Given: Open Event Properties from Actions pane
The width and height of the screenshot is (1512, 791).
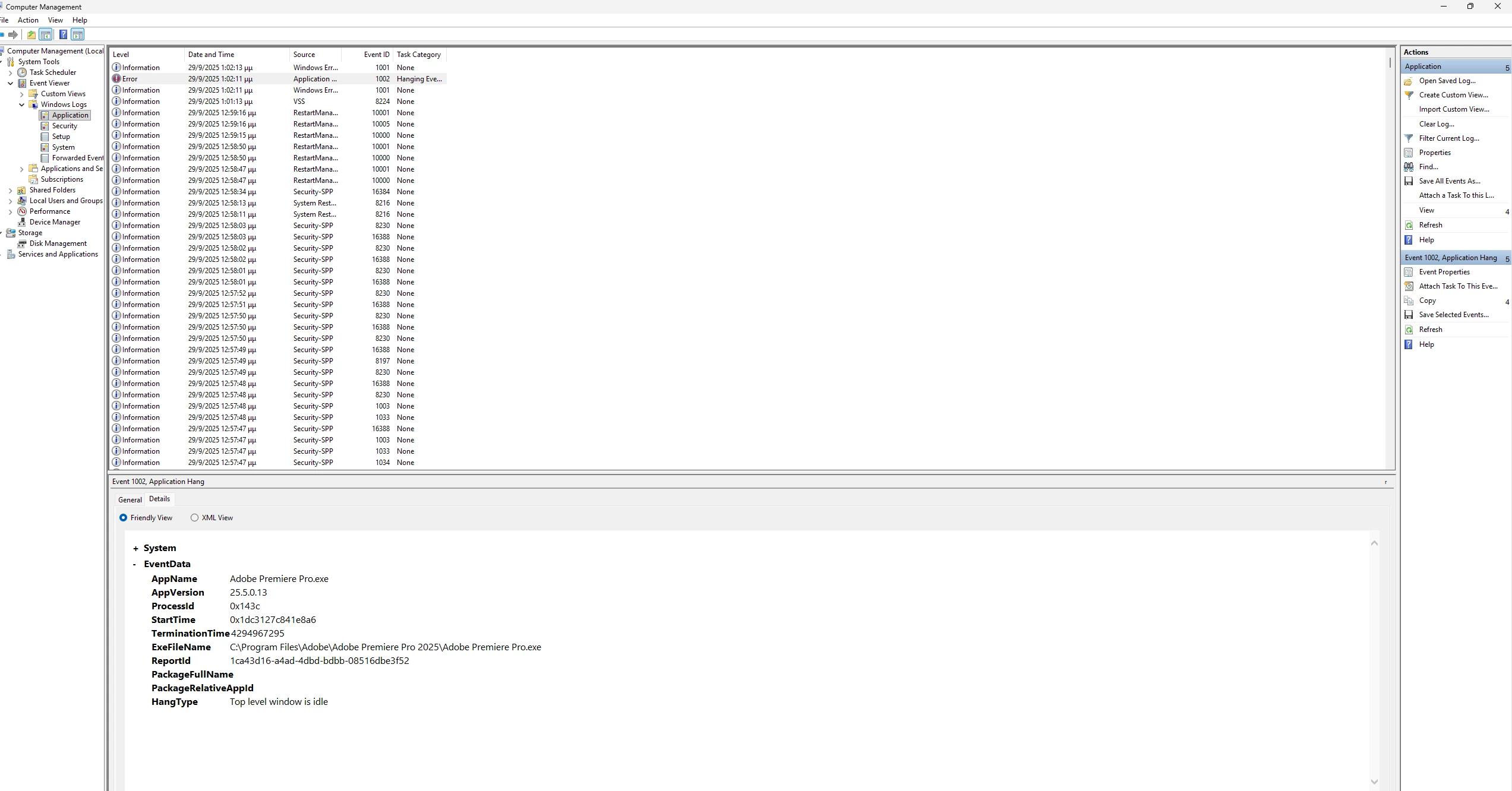Looking at the screenshot, I should 1444,272.
